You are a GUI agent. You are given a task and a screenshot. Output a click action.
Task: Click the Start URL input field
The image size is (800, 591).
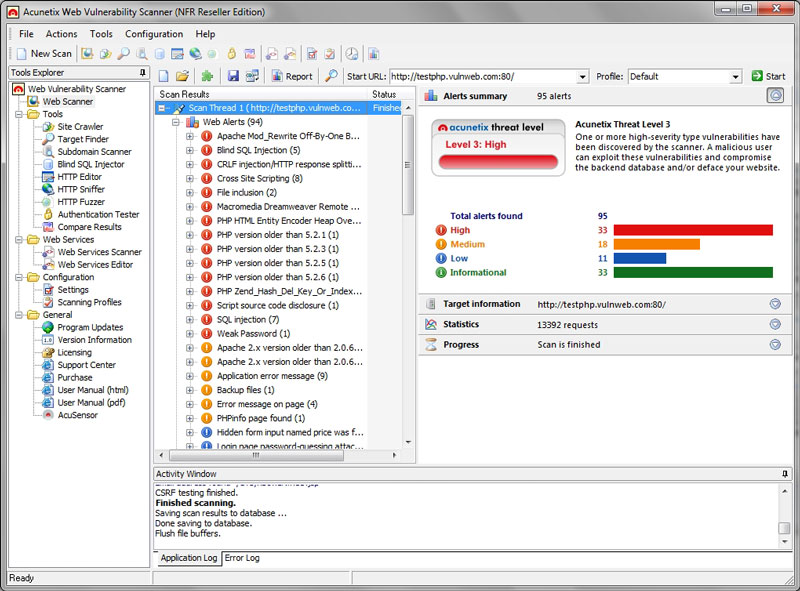482,76
